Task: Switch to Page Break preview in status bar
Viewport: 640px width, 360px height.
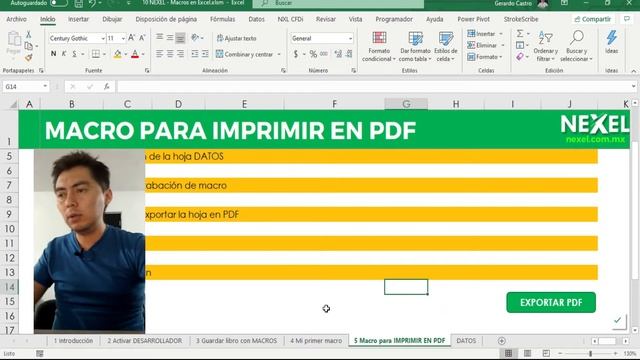Action: [x=546, y=353]
